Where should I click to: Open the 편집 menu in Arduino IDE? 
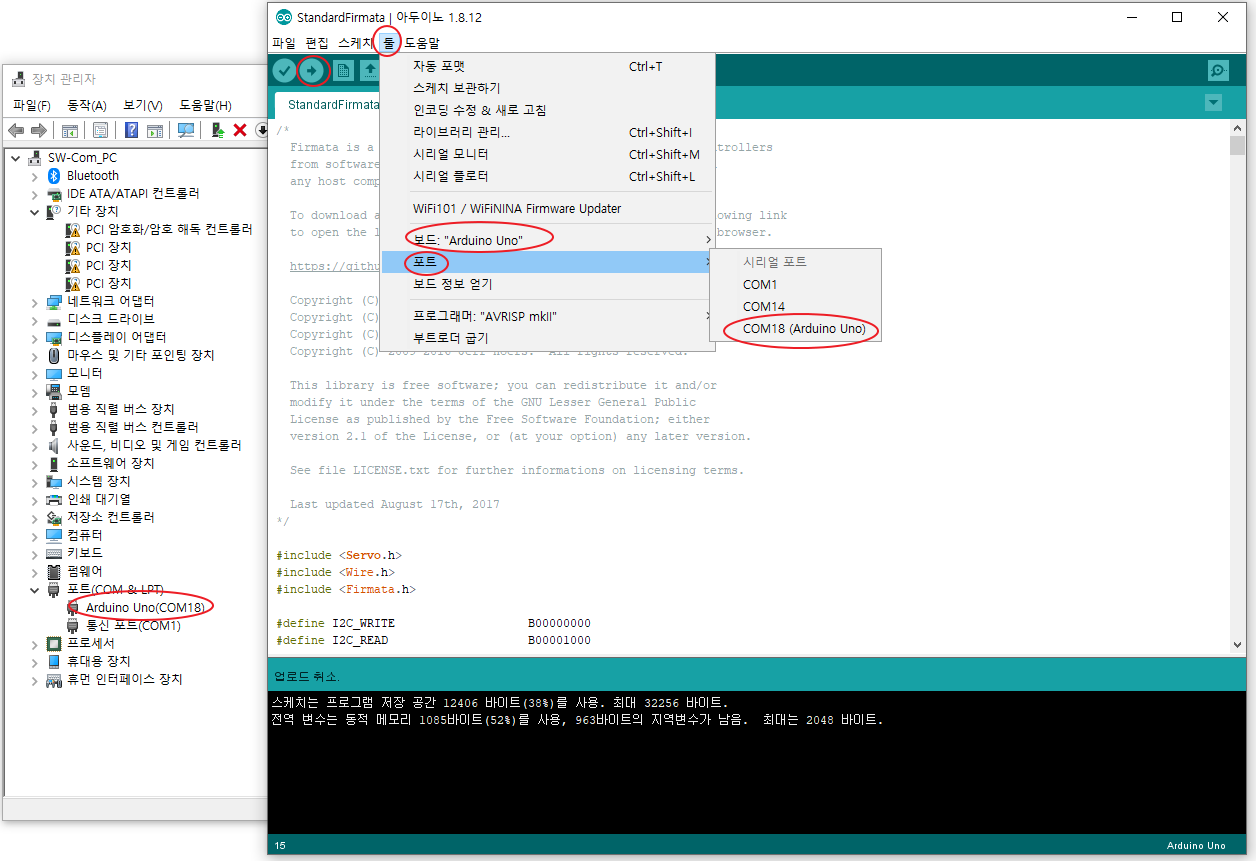[317, 43]
